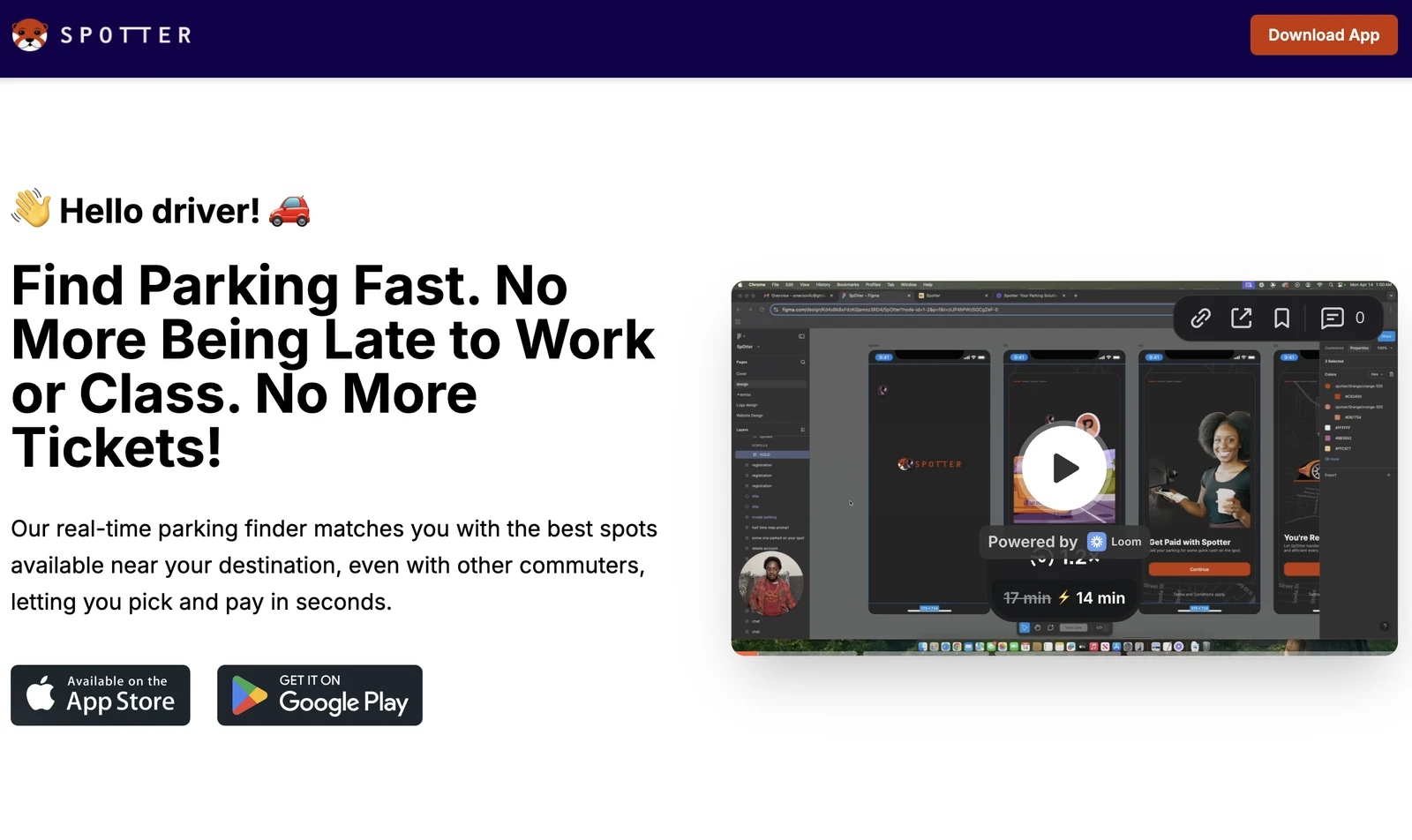
Task: Click the real-time parking finder paragraph
Action: tap(334, 566)
